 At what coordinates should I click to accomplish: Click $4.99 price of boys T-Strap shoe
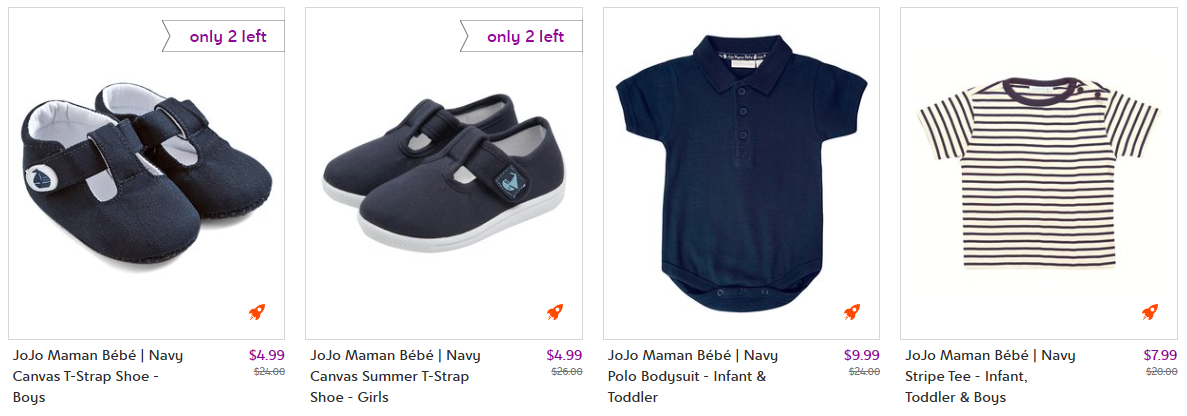coord(267,354)
